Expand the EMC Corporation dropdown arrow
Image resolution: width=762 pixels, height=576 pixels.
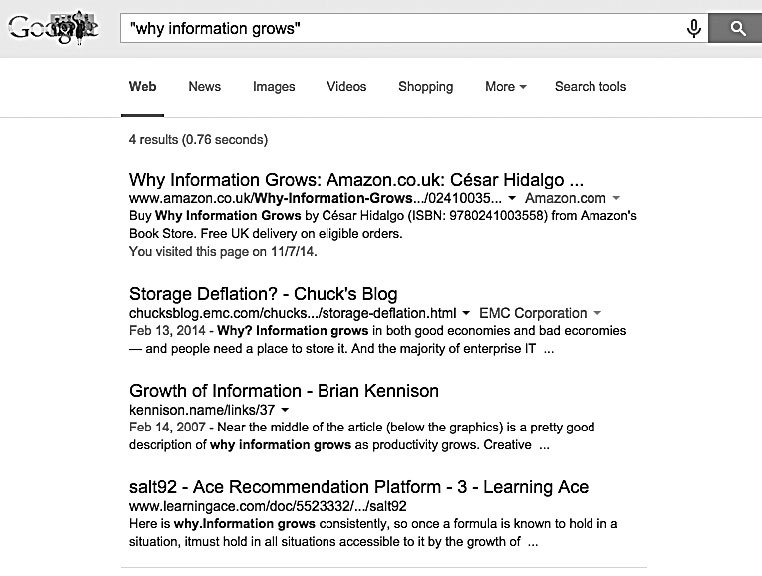pos(597,313)
